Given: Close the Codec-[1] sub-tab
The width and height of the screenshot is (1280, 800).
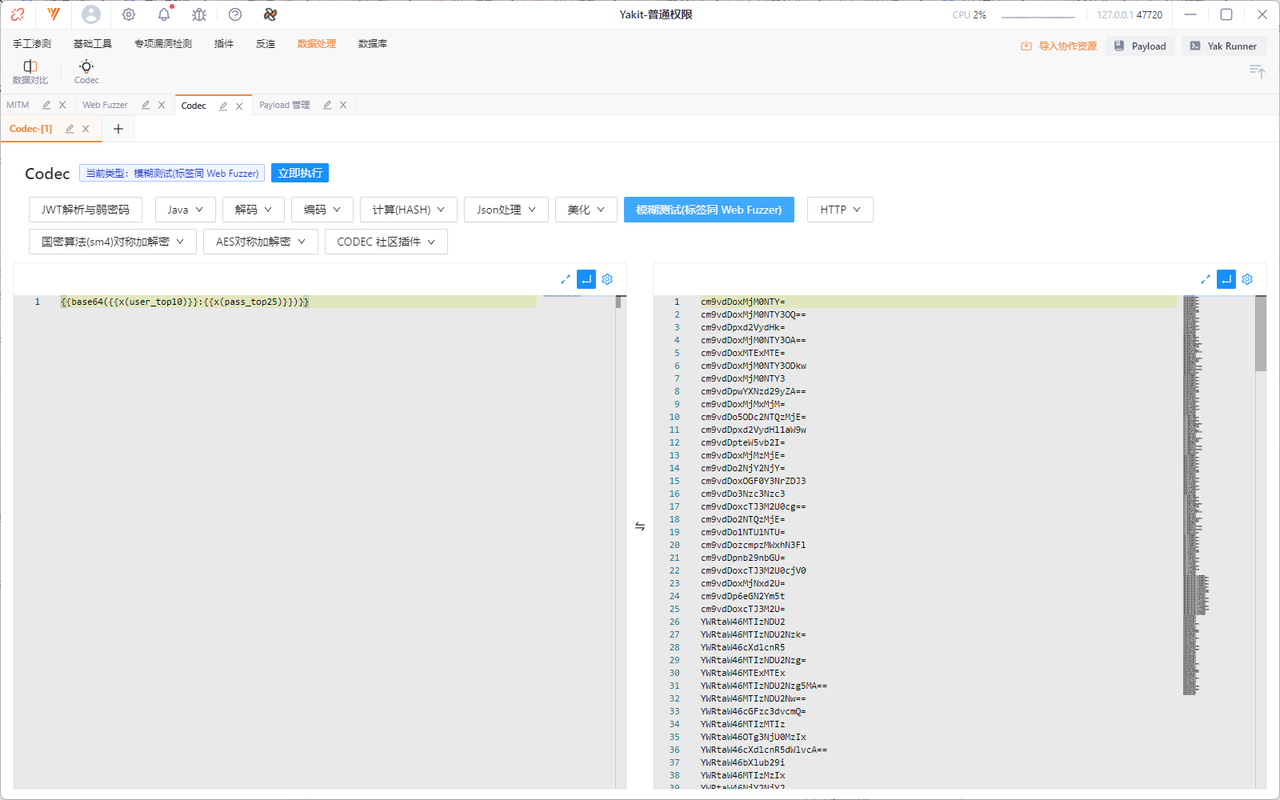Looking at the screenshot, I should point(86,129).
